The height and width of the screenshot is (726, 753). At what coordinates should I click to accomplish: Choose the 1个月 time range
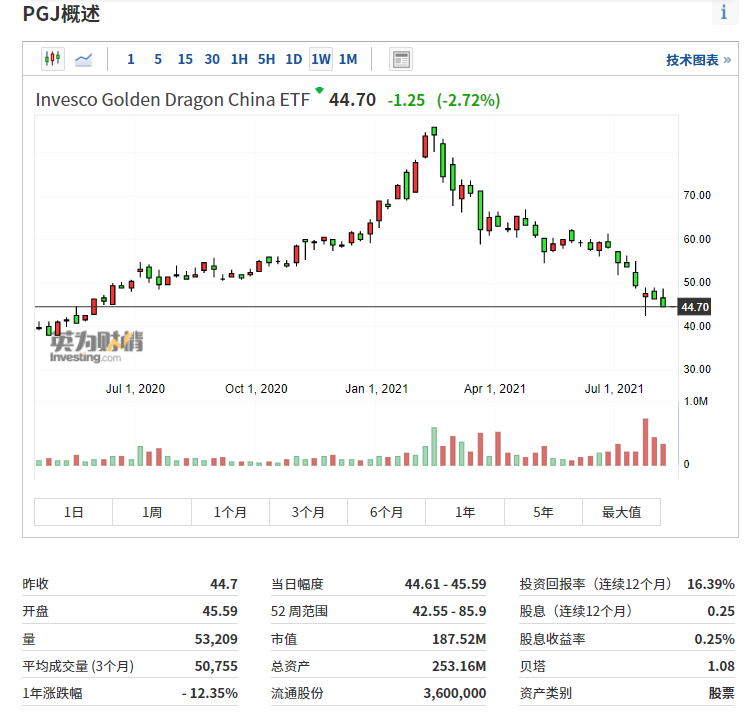[230, 512]
